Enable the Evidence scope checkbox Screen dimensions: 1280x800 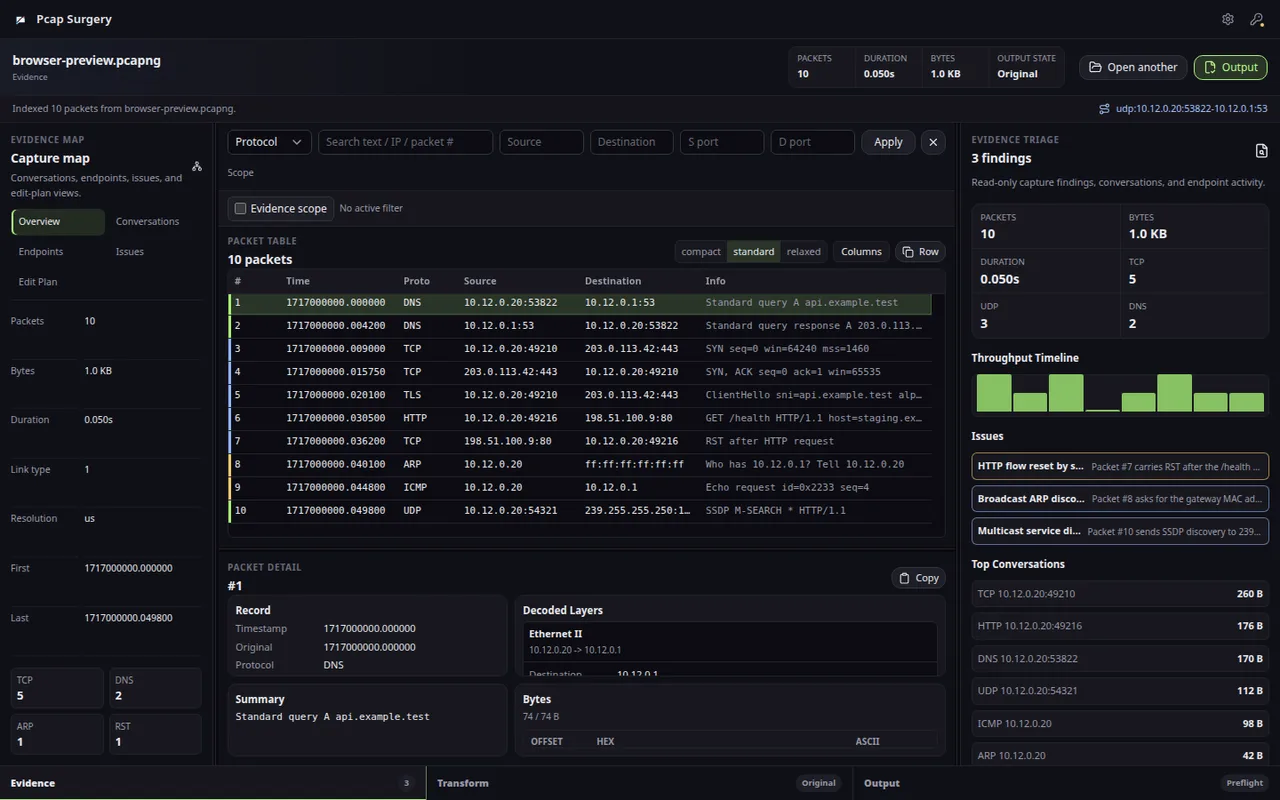pyautogui.click(x=240, y=208)
